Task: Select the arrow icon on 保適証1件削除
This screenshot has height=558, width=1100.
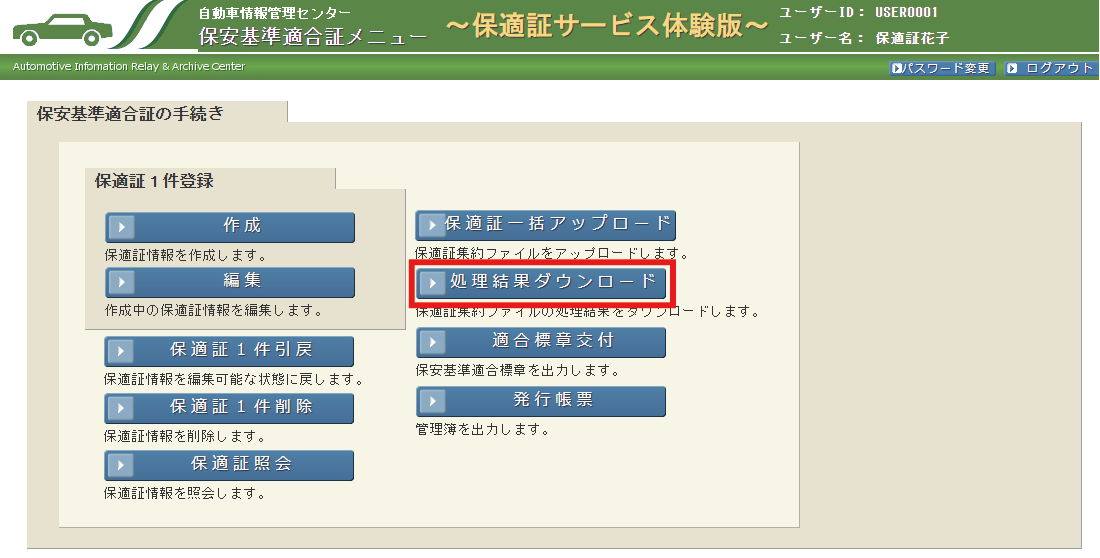Action: point(121,408)
